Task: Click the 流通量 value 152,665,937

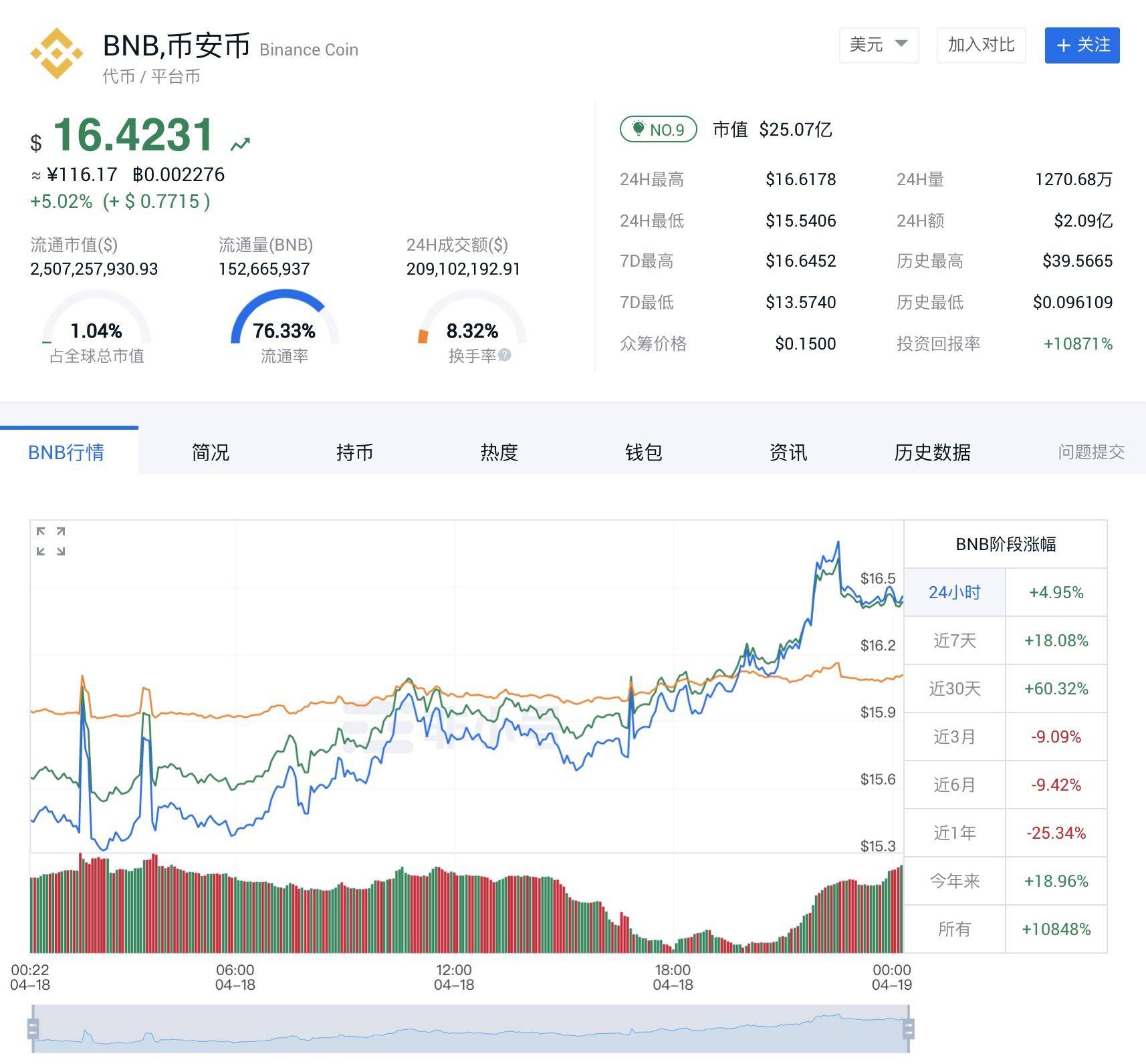Action: 264,269
